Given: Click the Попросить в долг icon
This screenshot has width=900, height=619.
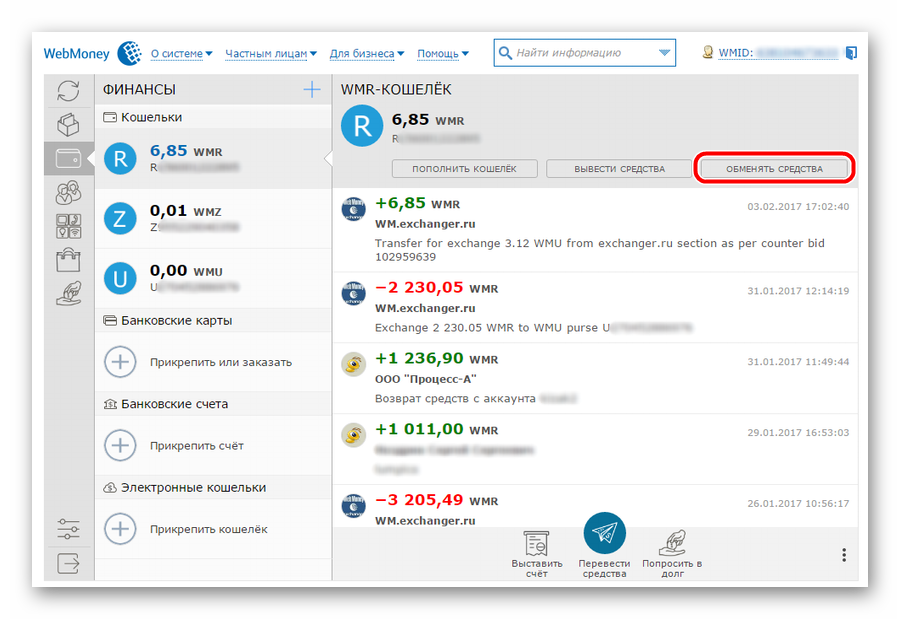Looking at the screenshot, I should (x=672, y=543).
